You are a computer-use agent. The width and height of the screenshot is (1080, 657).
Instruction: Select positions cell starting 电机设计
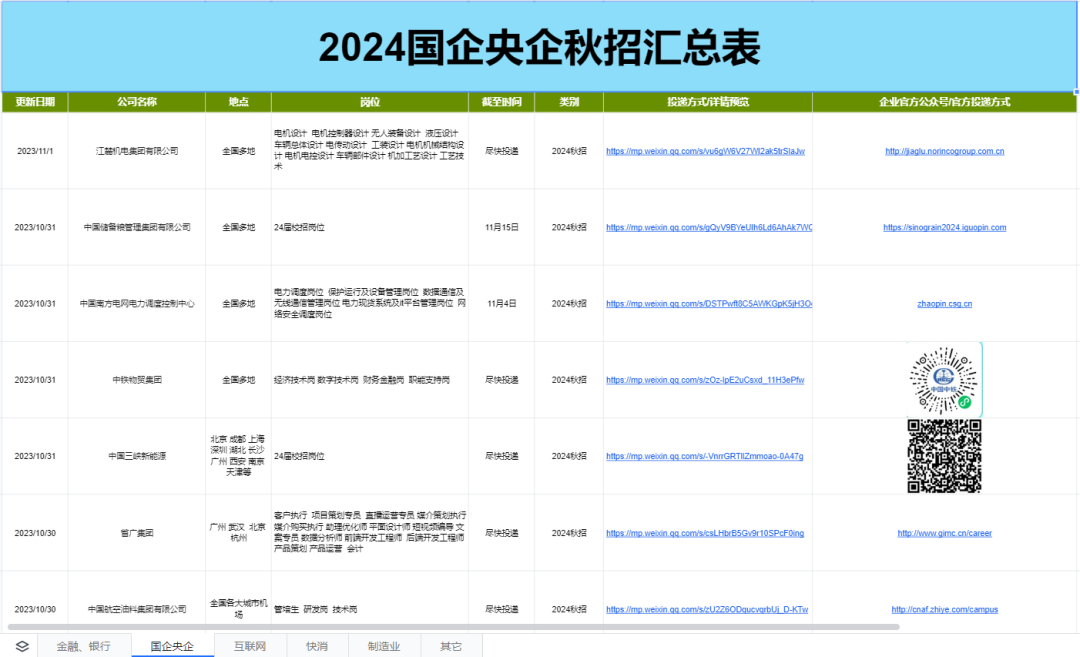coord(370,151)
